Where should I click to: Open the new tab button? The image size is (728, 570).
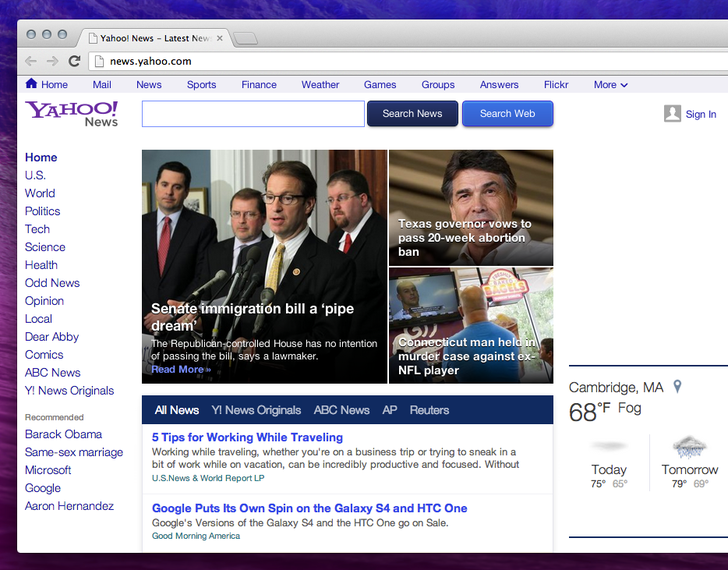coord(246,39)
